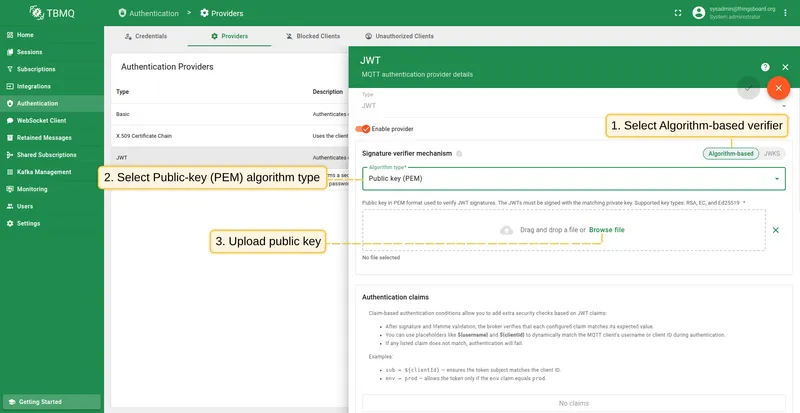Select the Users icon in sidebar
800x413 pixels.
10,206
